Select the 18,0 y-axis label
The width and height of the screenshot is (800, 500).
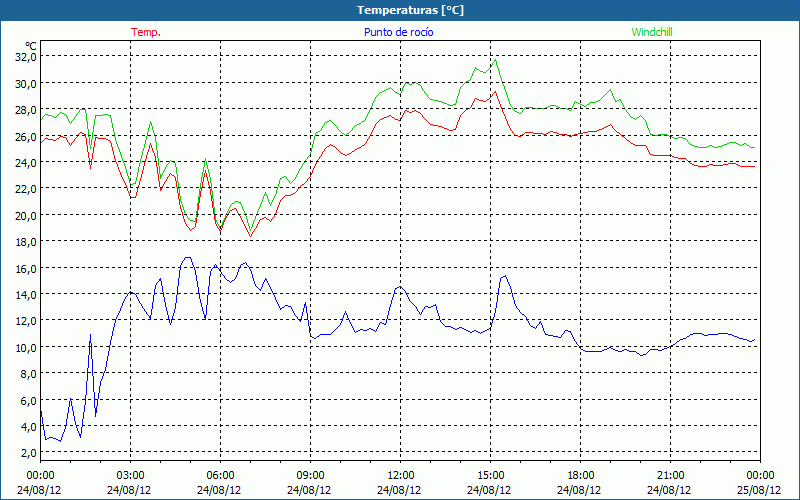(26, 241)
